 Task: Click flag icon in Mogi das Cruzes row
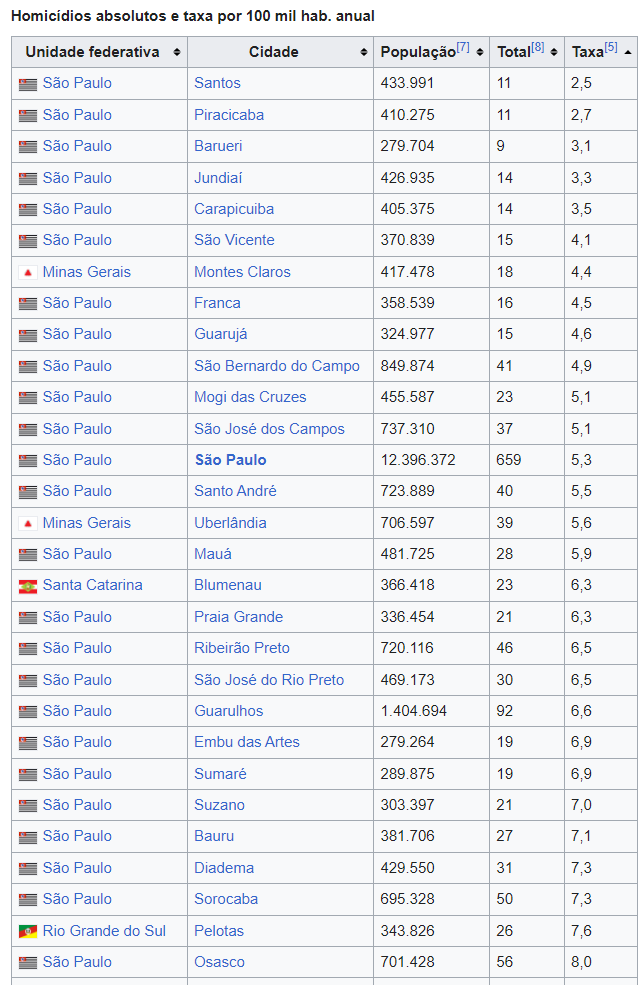pyautogui.click(x=28, y=398)
